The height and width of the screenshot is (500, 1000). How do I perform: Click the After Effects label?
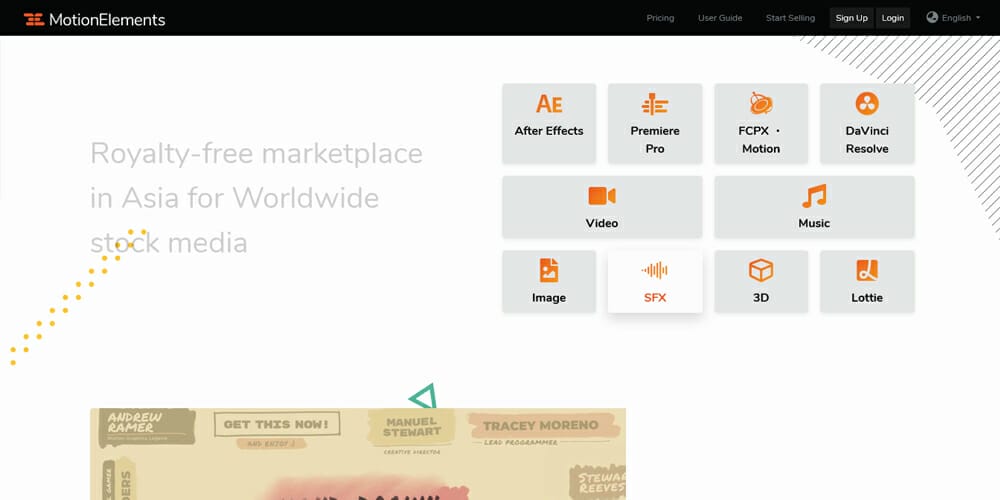tap(548, 131)
